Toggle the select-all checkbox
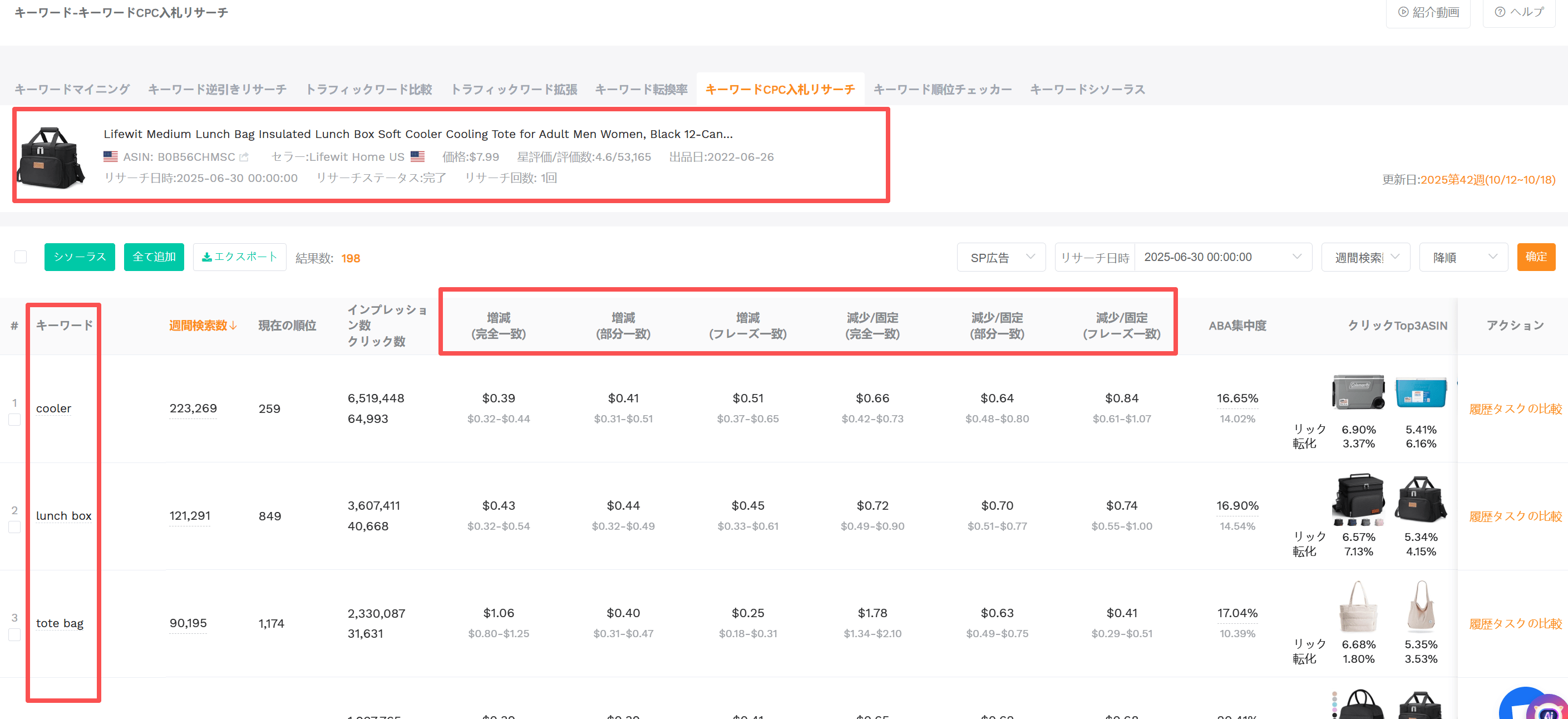The image size is (1568, 719). [21, 257]
